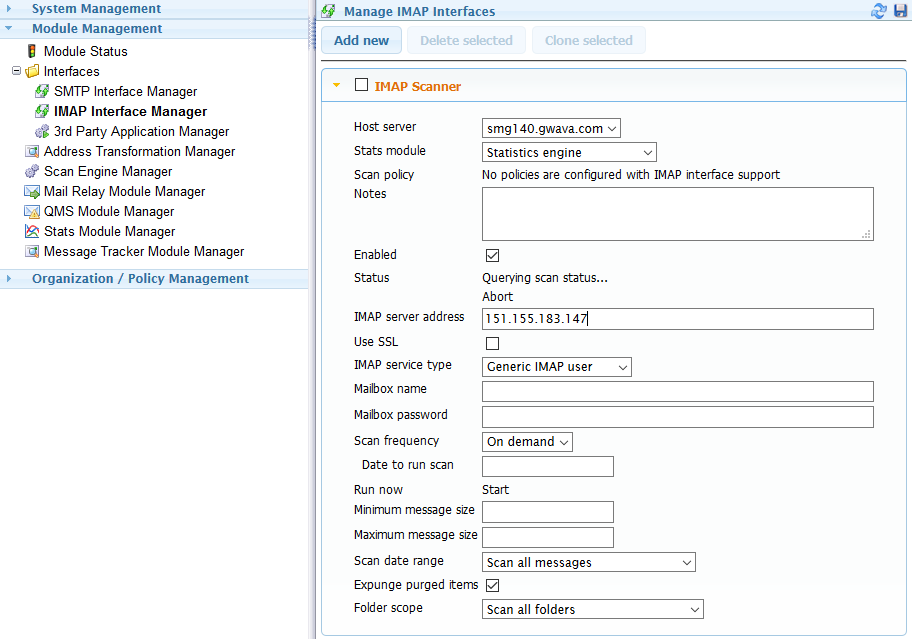Click the Mail Relay Module Manager icon

(32, 192)
